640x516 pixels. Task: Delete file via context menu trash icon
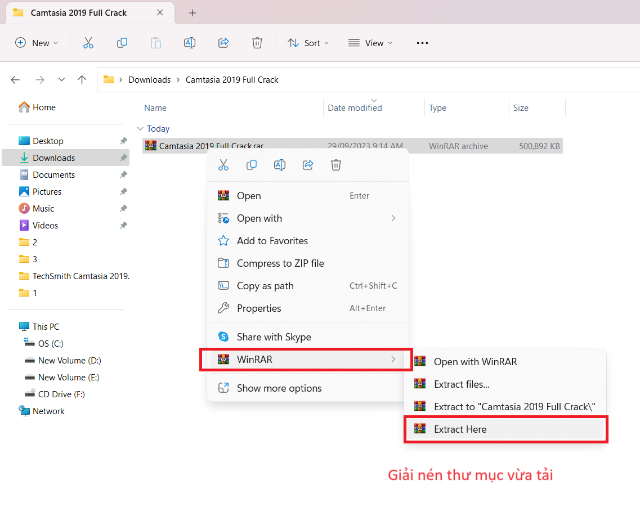pos(336,165)
